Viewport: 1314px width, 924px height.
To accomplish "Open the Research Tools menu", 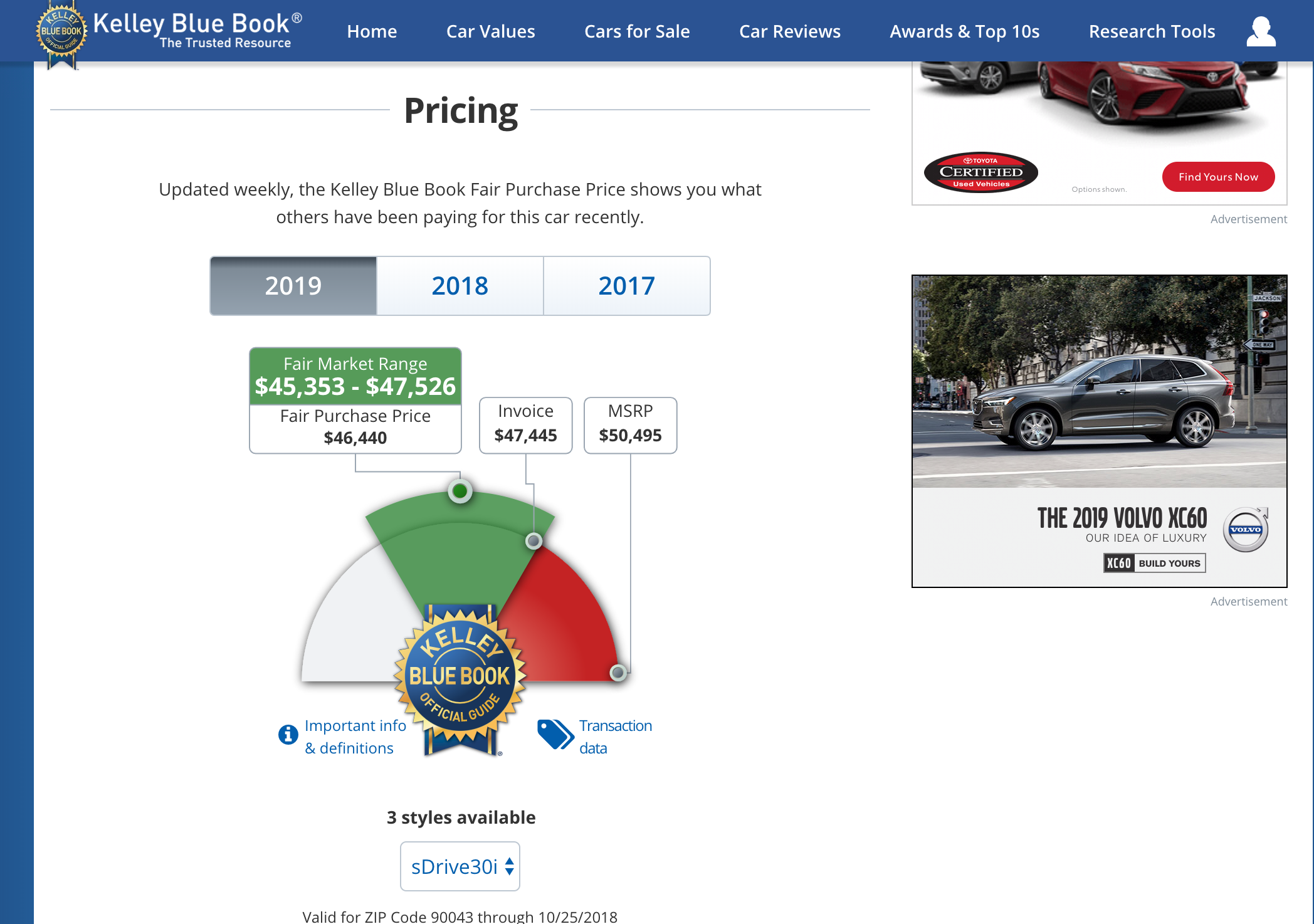I will 1152,31.
